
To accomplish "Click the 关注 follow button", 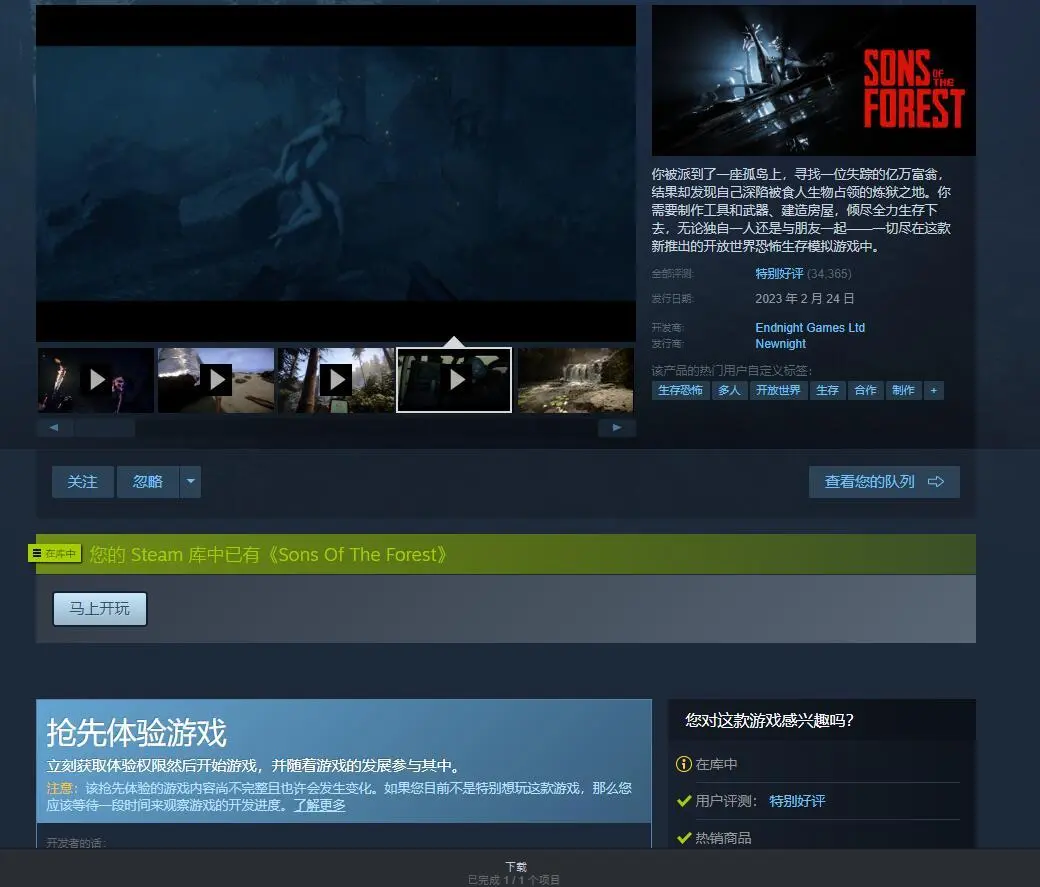I will point(83,482).
